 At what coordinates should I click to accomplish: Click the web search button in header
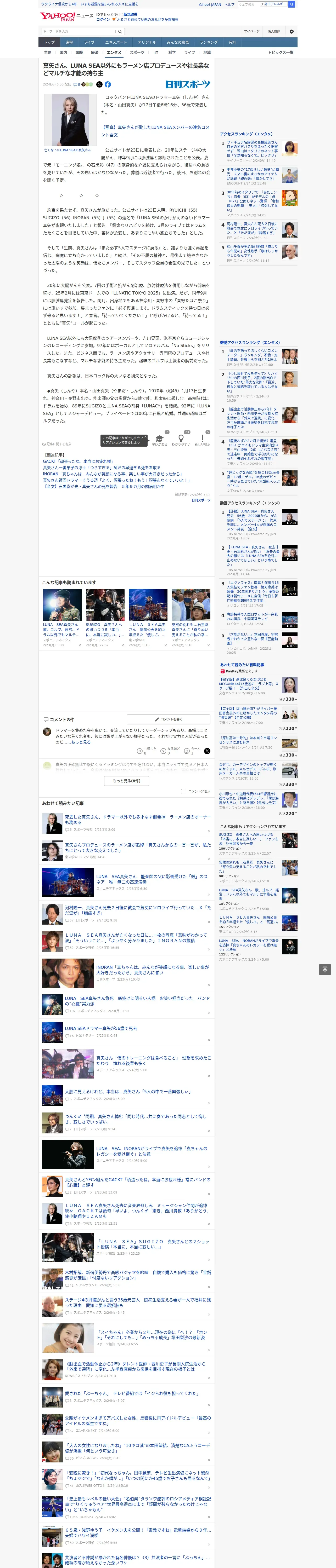(292, 4)
